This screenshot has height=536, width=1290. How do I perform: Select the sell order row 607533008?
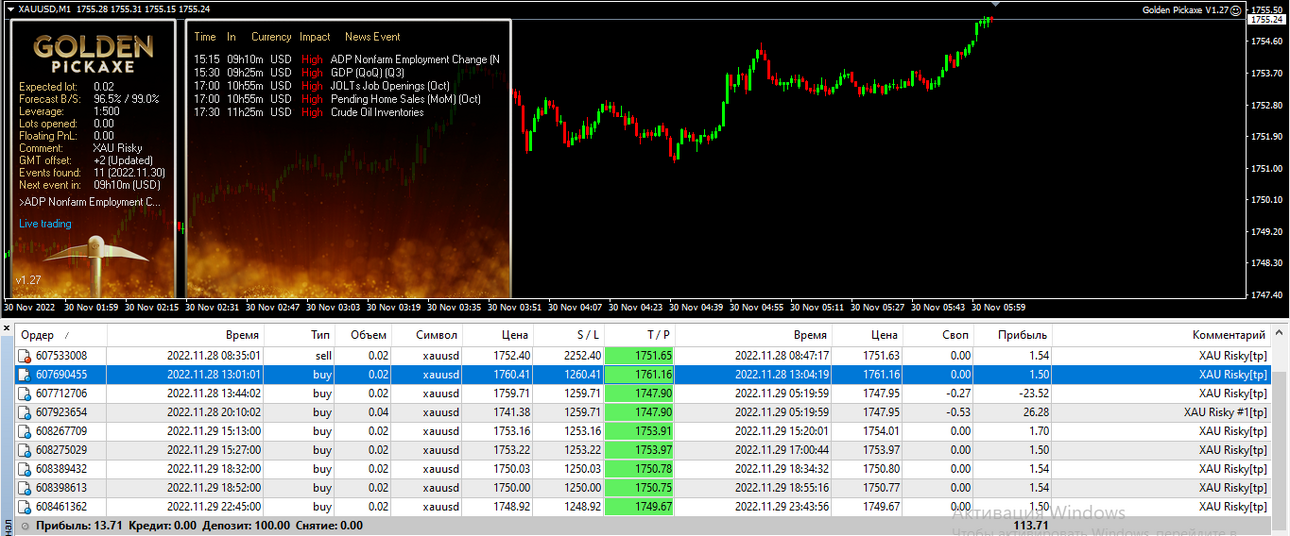(x=643, y=355)
